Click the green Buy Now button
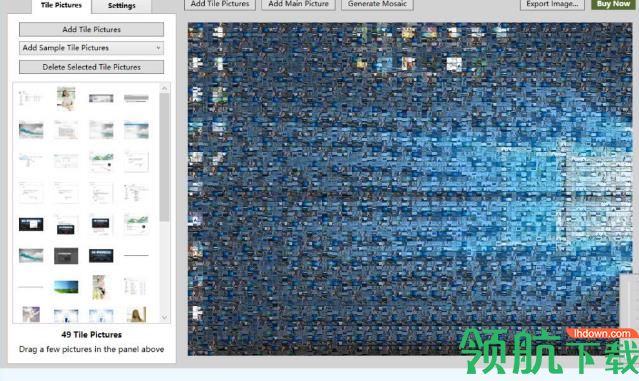 [x=613, y=4]
